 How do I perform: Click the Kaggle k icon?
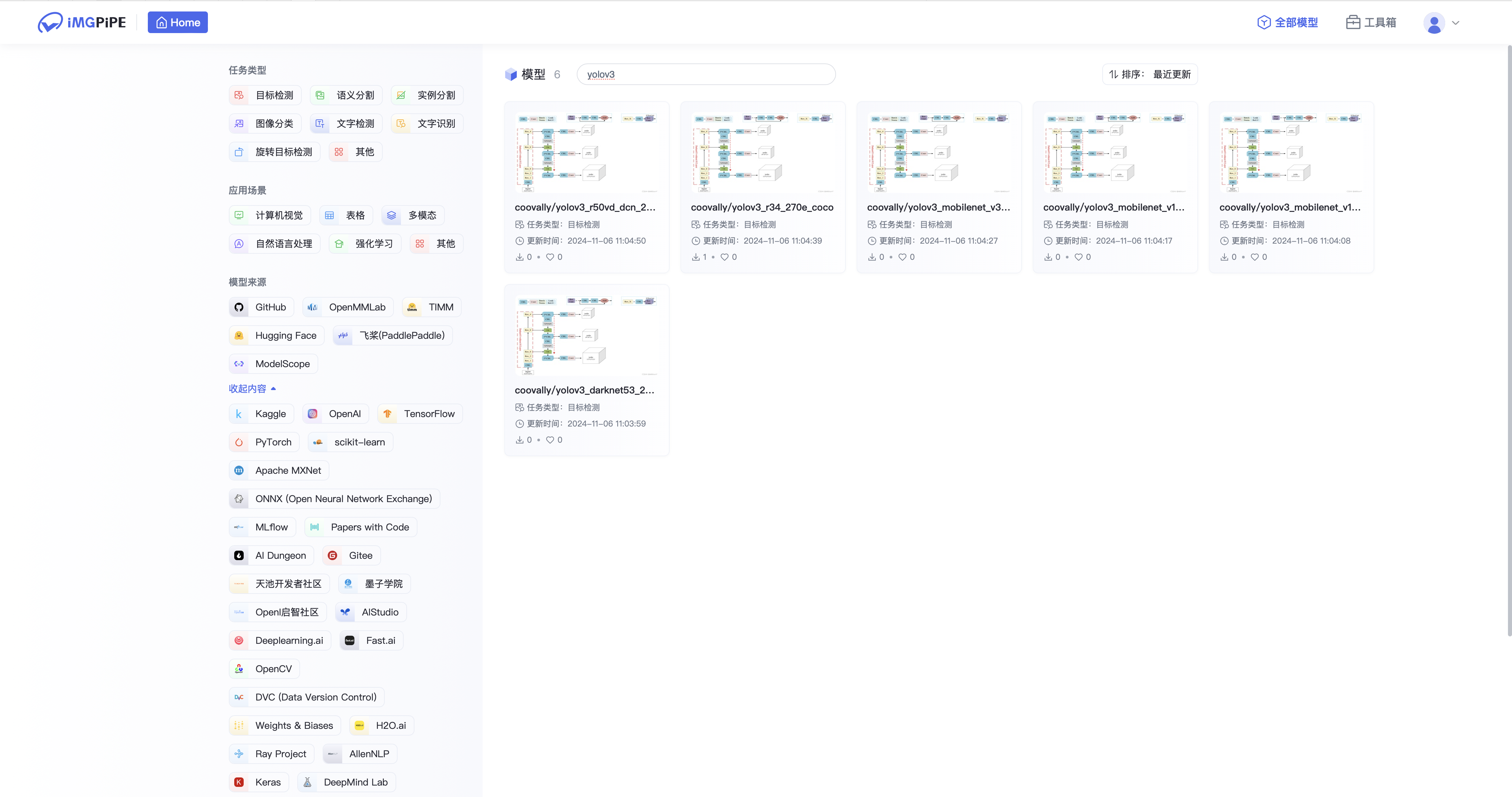pos(239,414)
